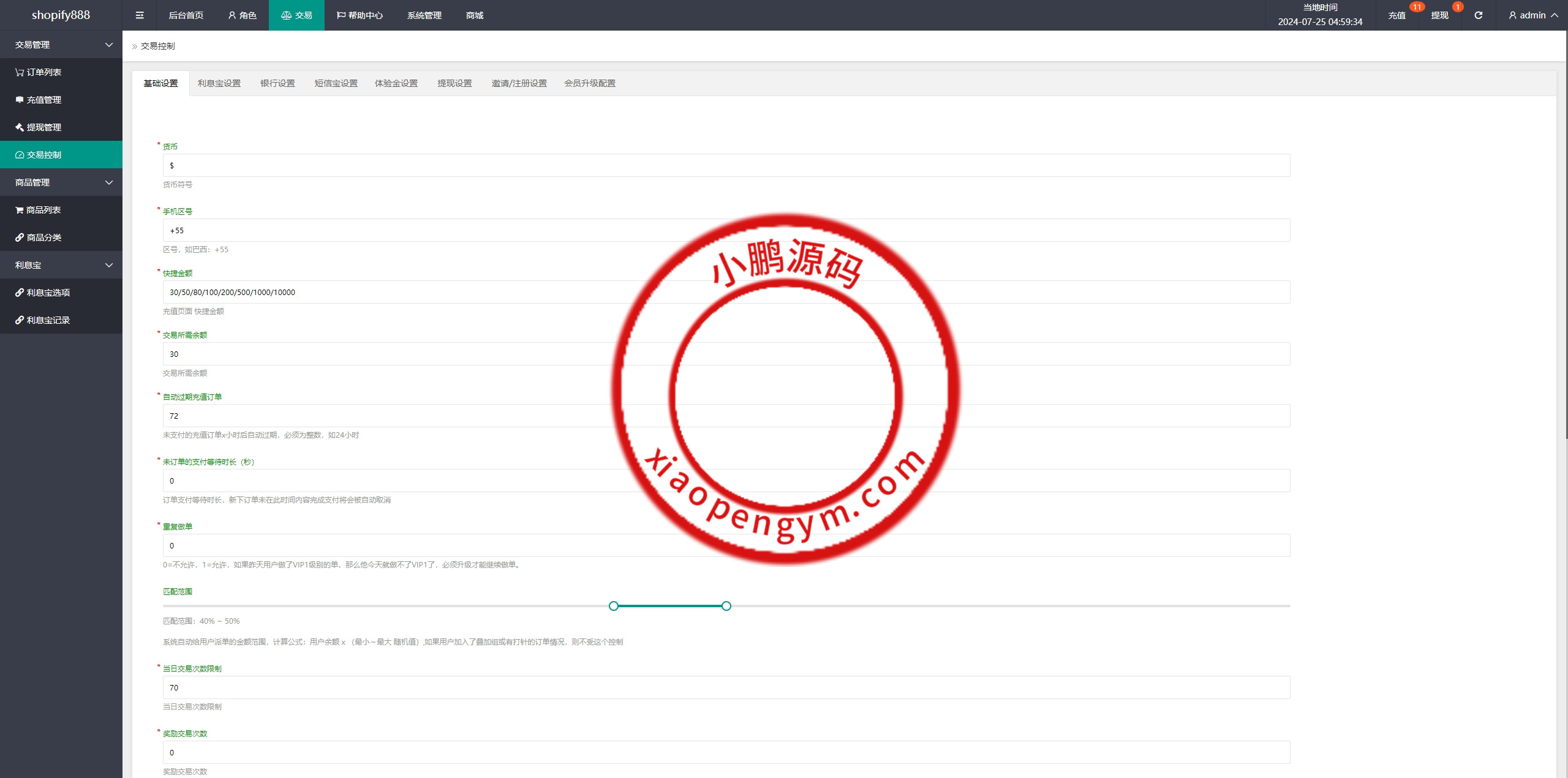Open 帮助中心 in top navigation

(x=360, y=15)
